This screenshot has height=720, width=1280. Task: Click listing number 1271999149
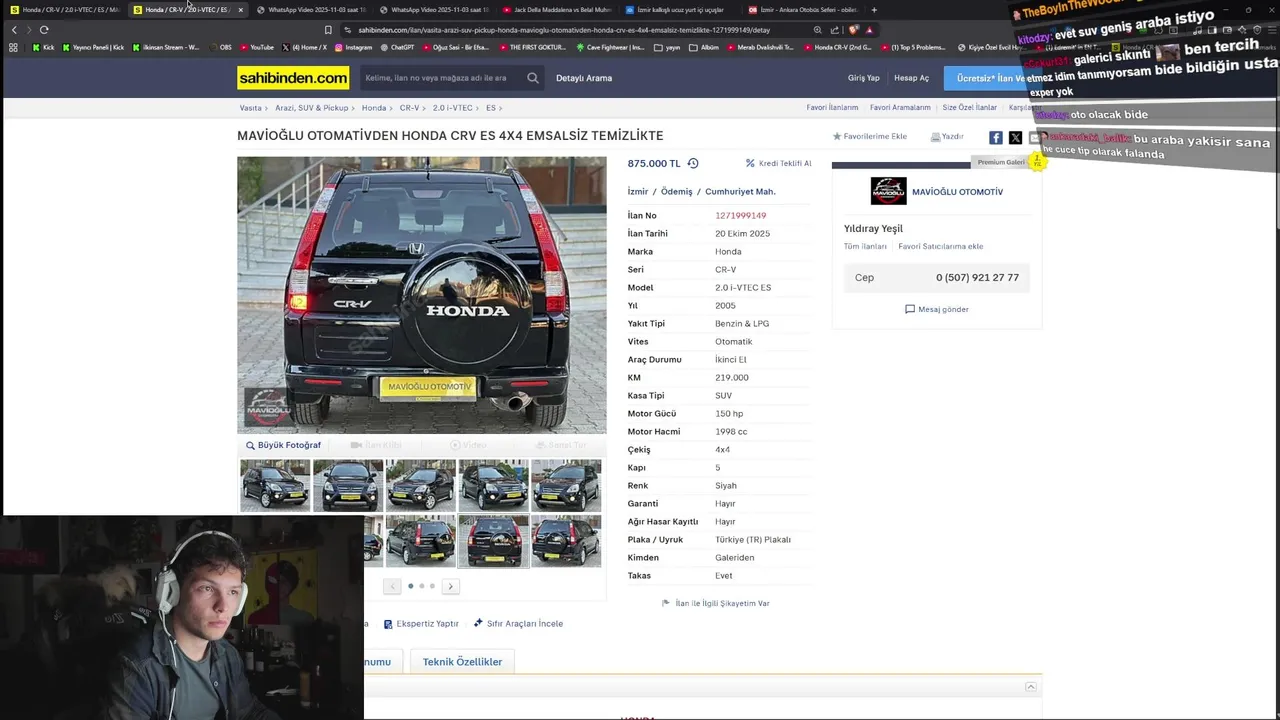coord(740,216)
